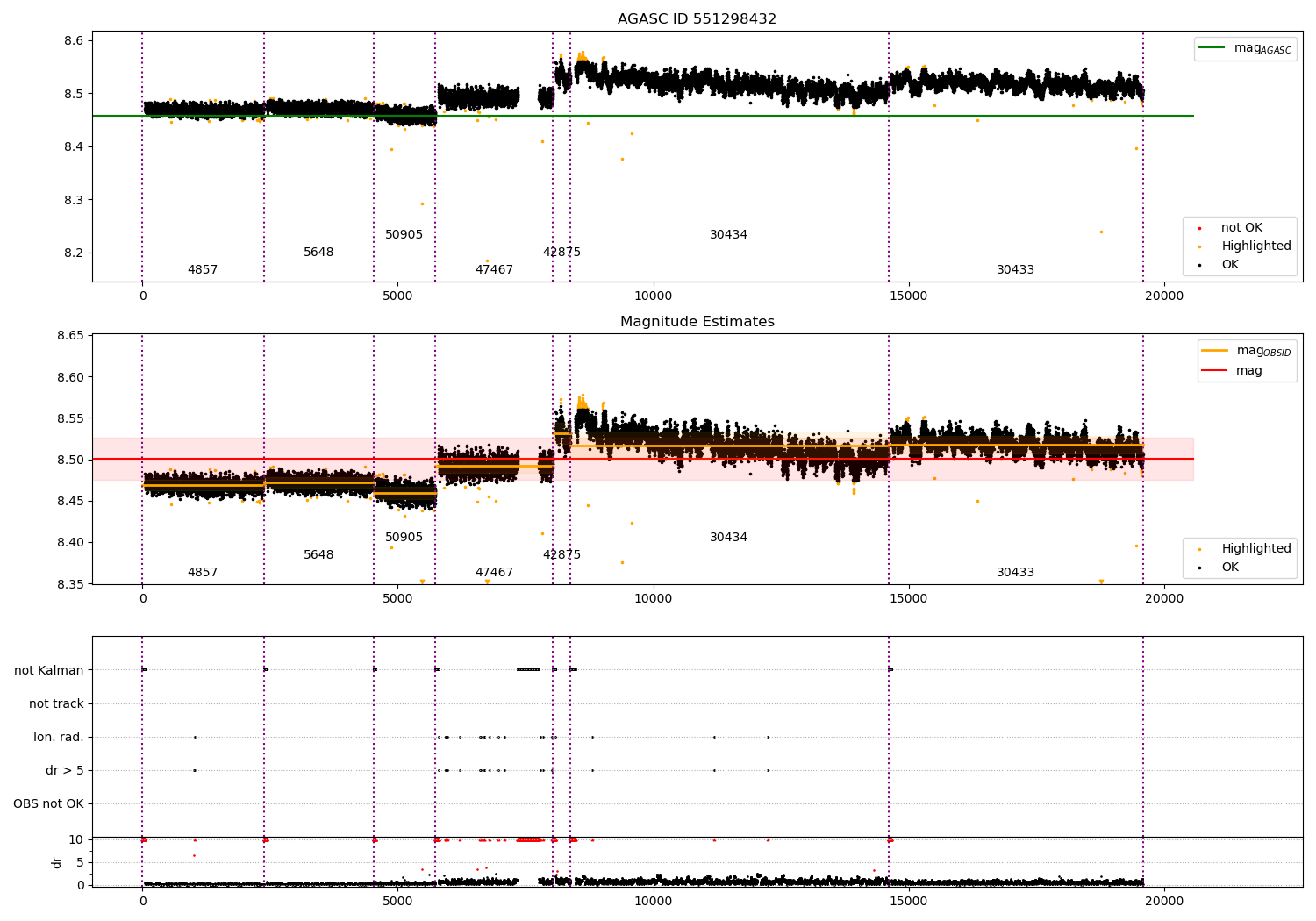Image resolution: width=1316 pixels, height=921 pixels.
Task: Click the 8.3 y-axis tick label
Action: (x=74, y=200)
